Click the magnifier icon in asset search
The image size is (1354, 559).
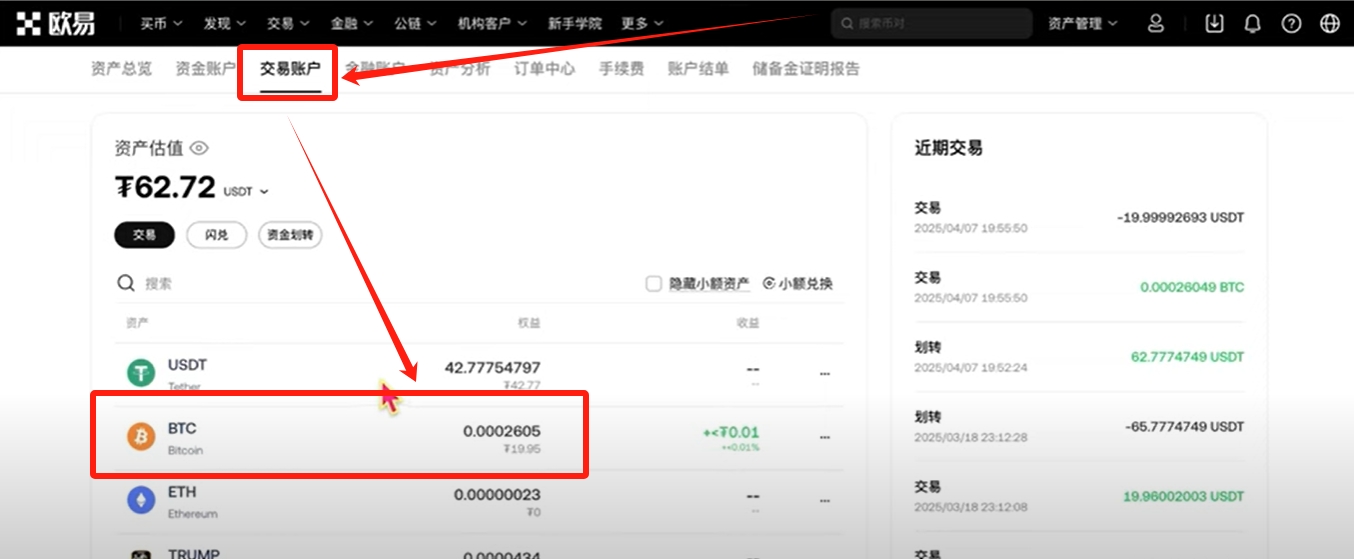point(126,283)
